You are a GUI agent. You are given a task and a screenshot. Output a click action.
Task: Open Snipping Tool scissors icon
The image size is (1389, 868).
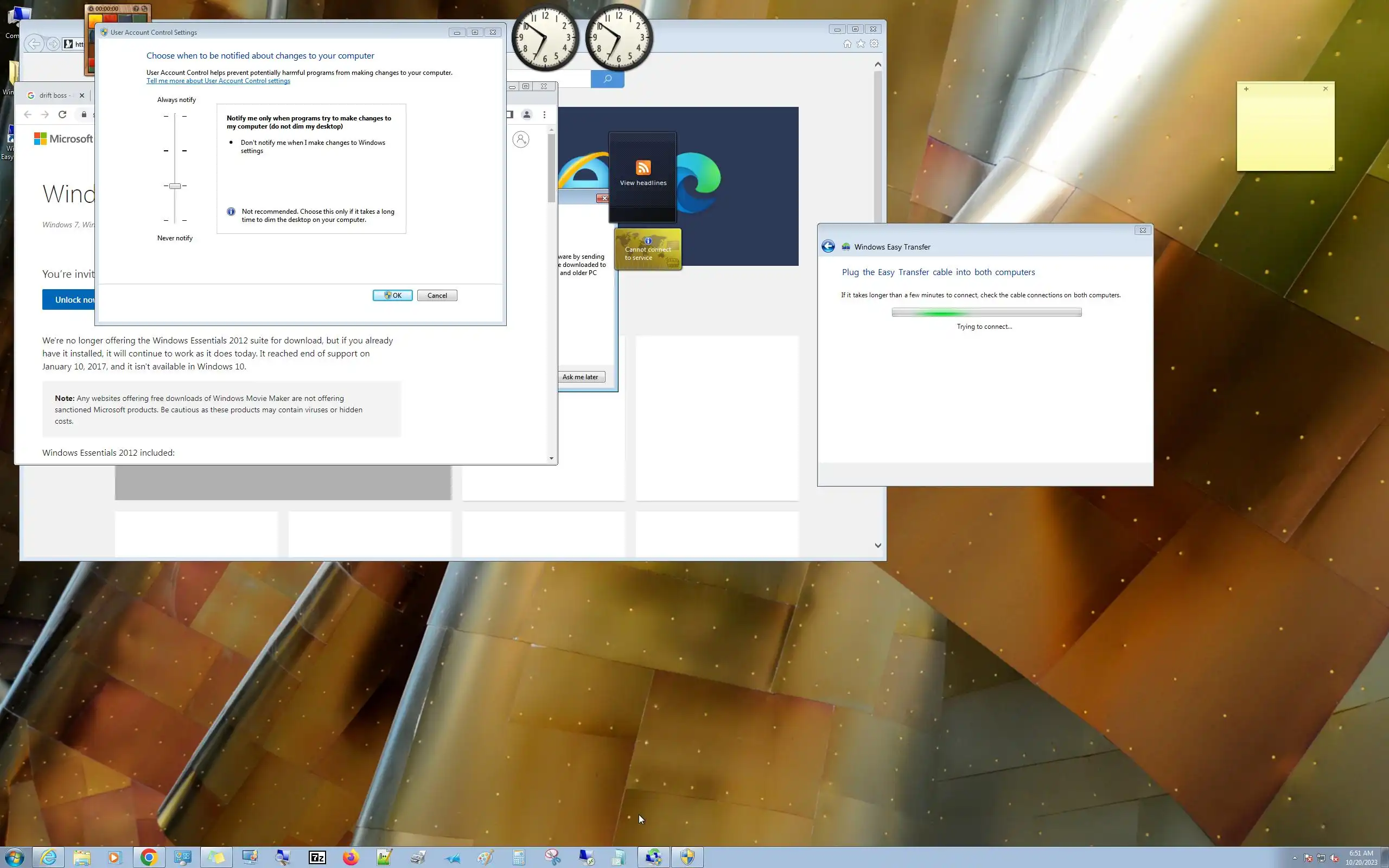tap(552, 857)
